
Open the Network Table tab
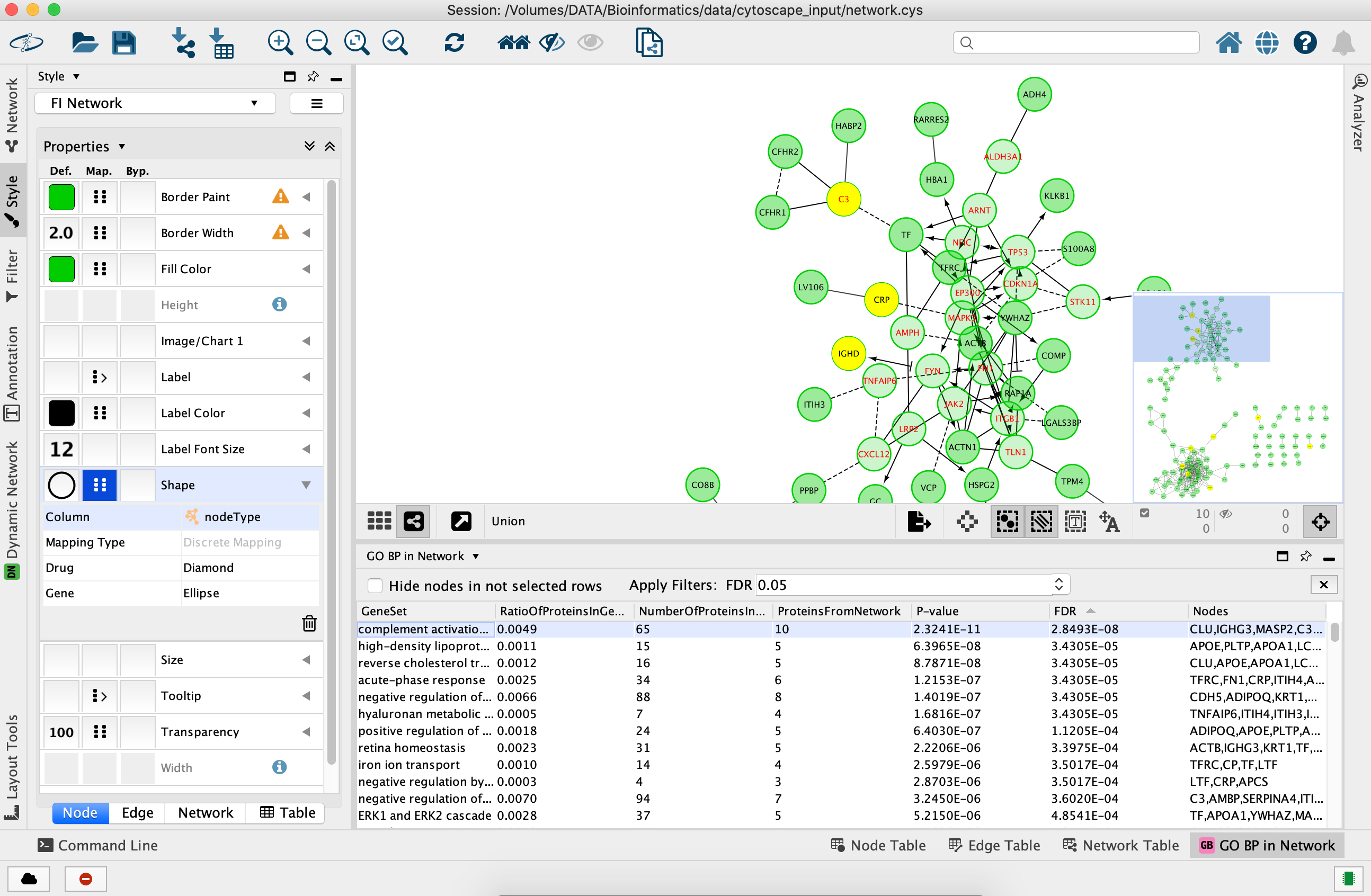pos(1120,845)
